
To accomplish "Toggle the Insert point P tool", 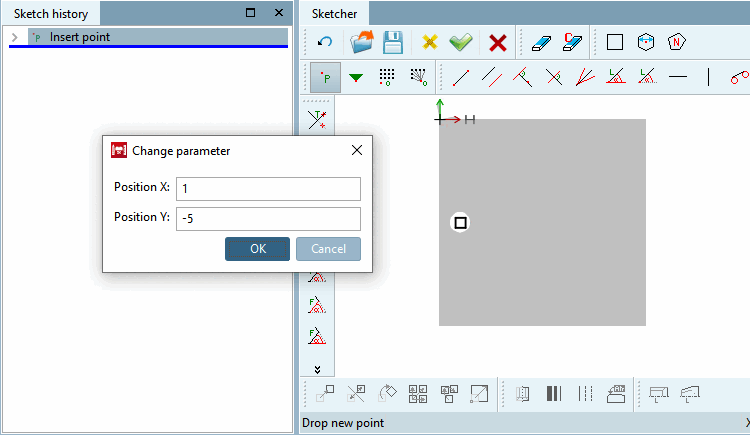I will point(325,77).
